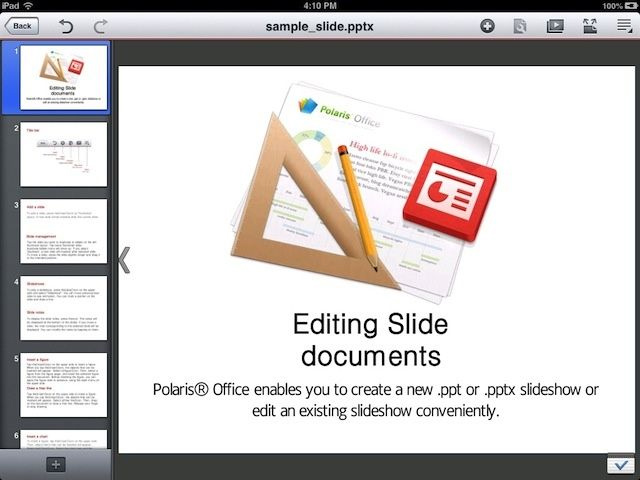
Task: Add a new slide with plus button
Action: pos(56,464)
